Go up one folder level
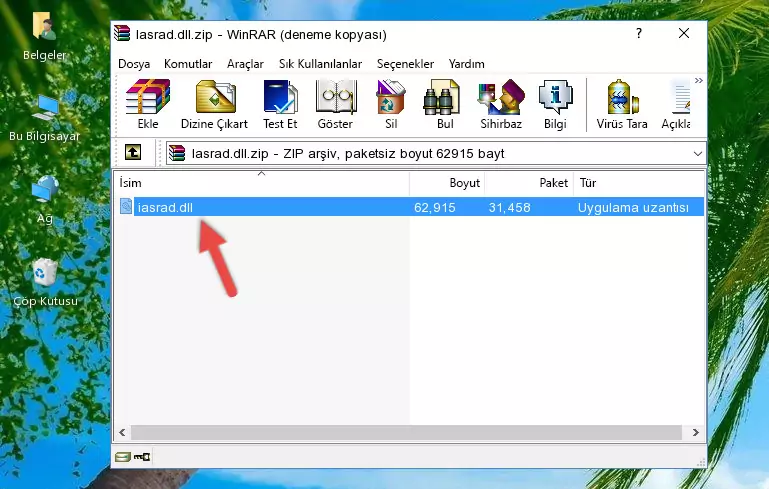 pos(133,152)
